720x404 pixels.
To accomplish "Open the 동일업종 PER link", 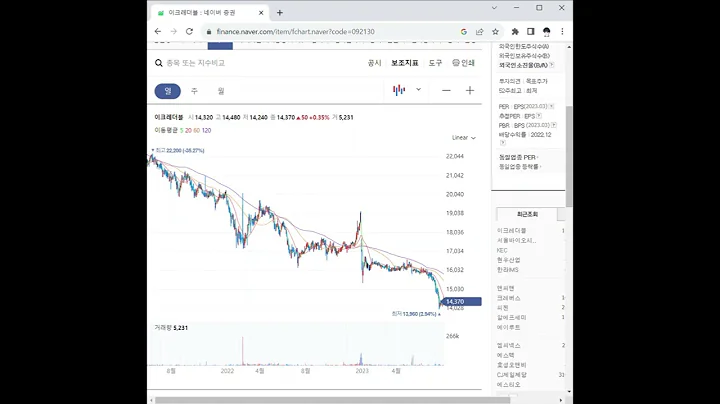I will tap(518, 157).
